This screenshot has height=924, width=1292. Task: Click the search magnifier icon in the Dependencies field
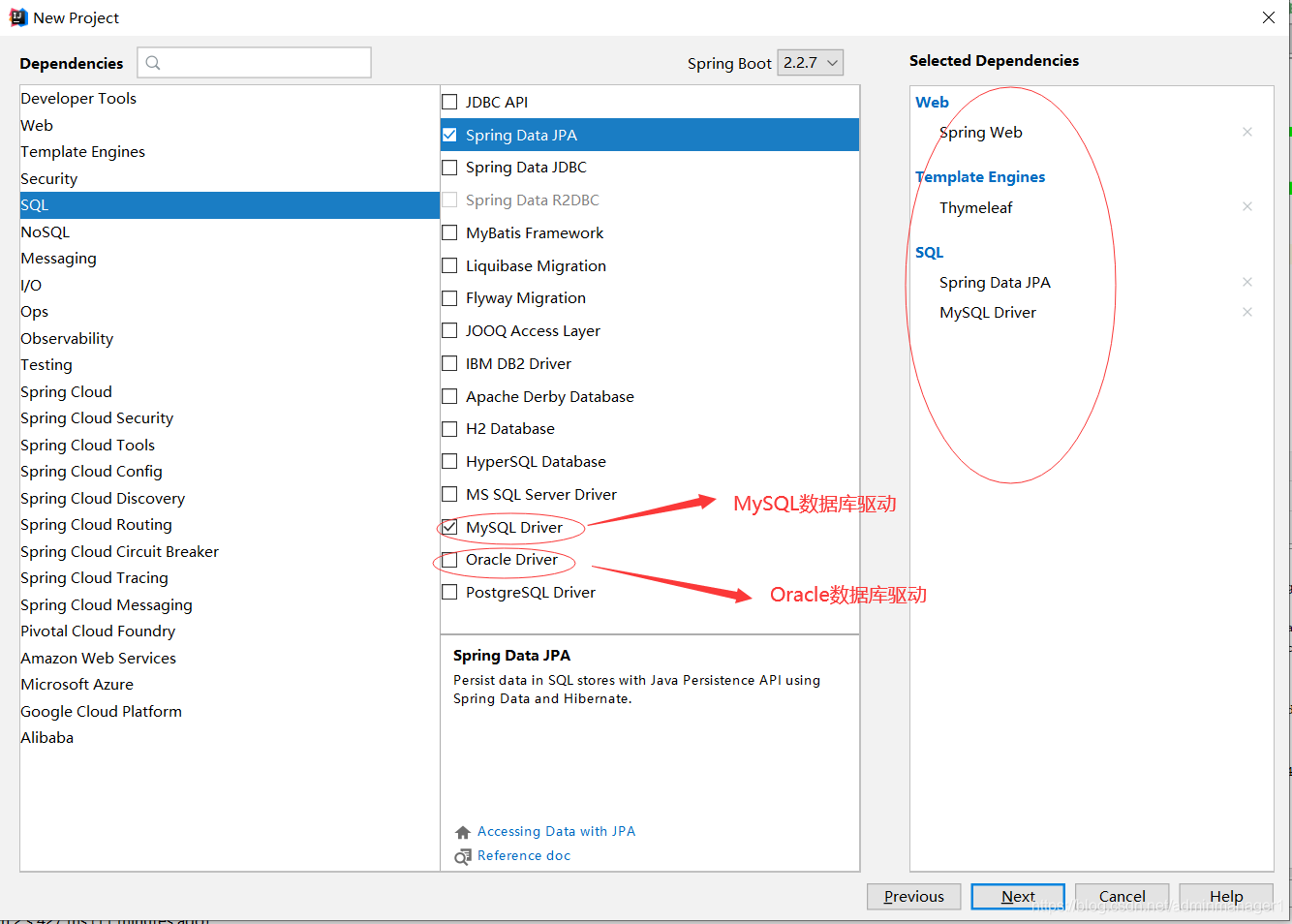pos(153,63)
